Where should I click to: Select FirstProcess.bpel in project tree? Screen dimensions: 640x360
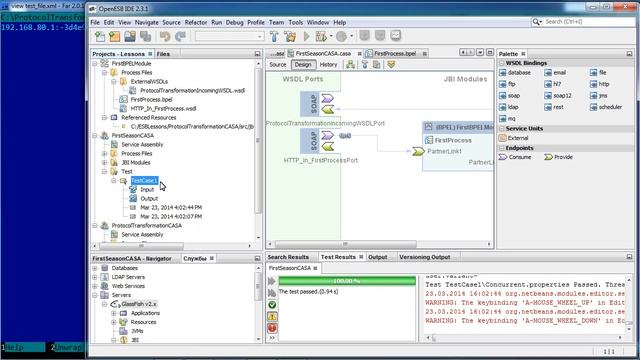click(x=151, y=100)
